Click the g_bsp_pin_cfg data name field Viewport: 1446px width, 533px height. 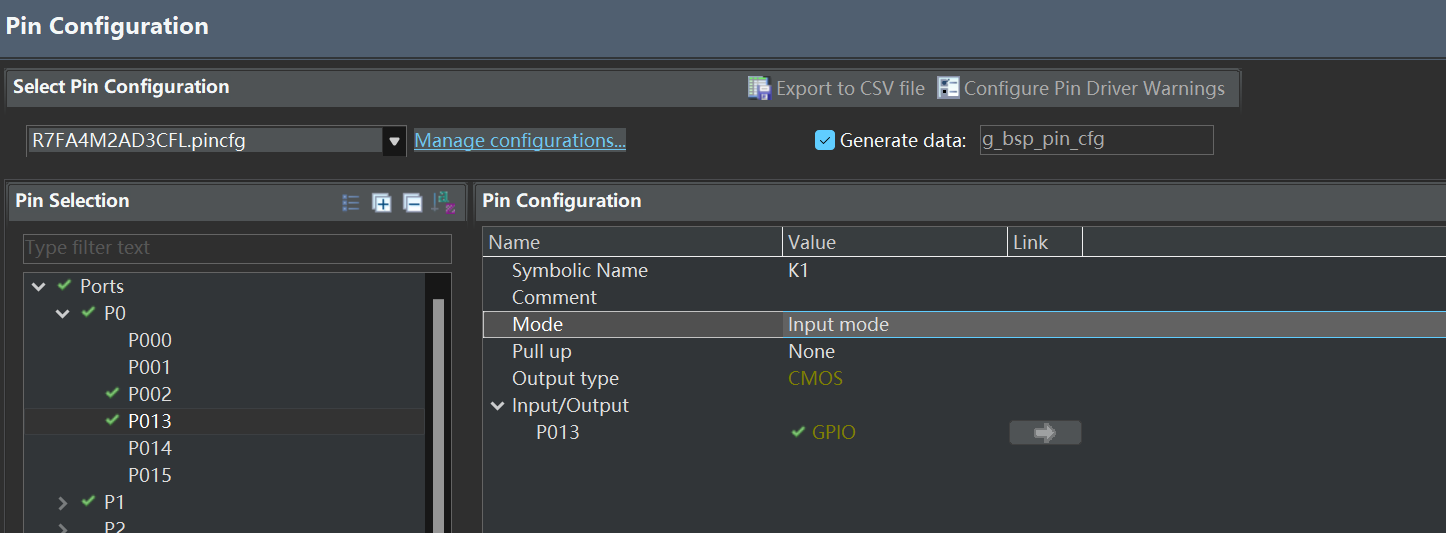[x=1096, y=140]
